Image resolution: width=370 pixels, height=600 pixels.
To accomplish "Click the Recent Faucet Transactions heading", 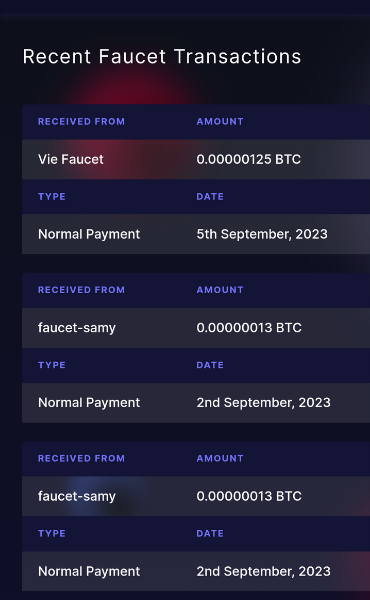I will 162,57.
